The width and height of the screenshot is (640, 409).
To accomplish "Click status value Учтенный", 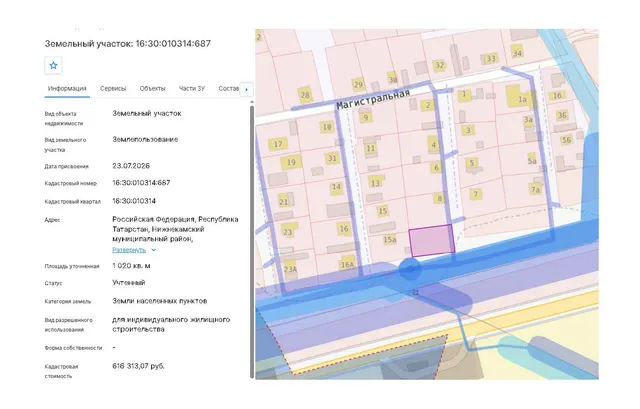I will point(129,282).
